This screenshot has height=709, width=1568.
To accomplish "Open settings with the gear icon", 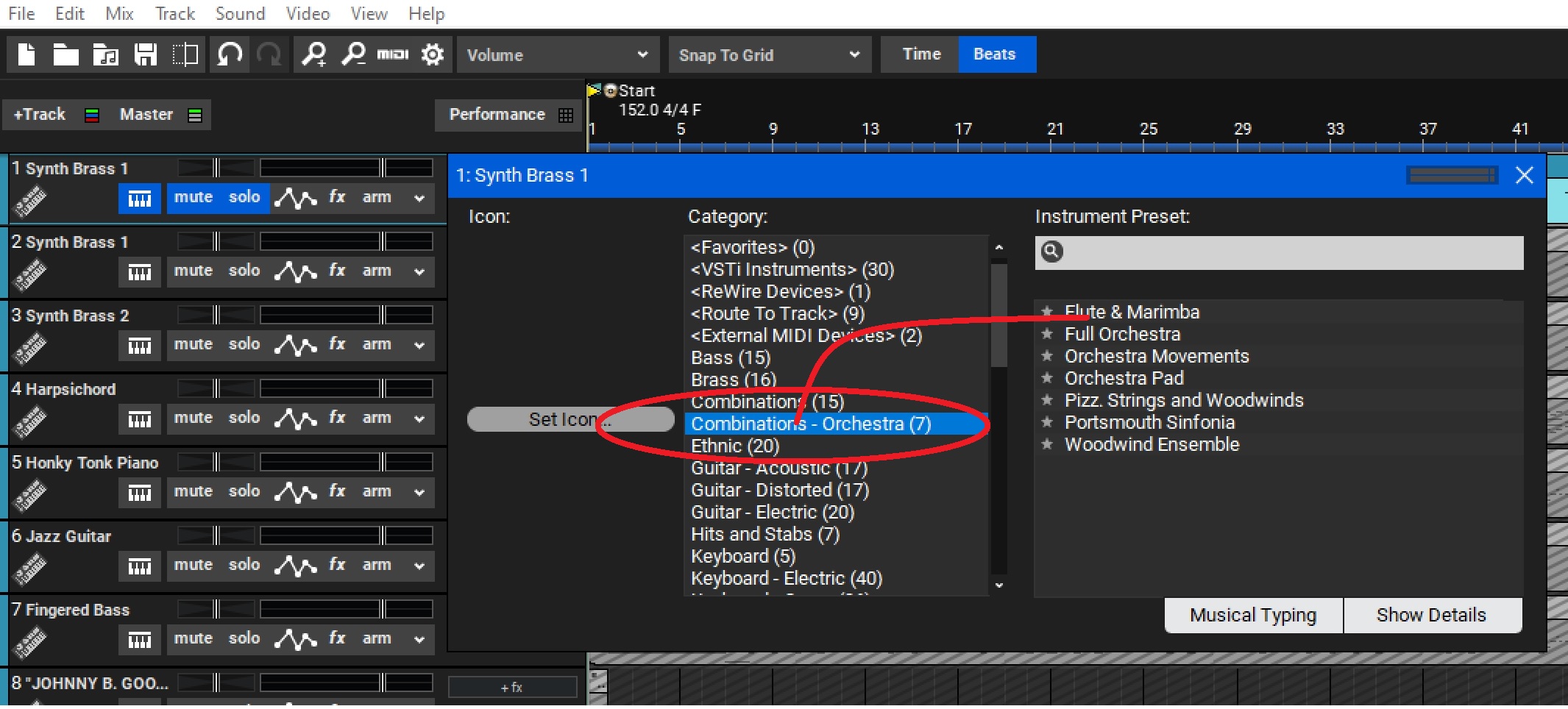I will pos(433,55).
